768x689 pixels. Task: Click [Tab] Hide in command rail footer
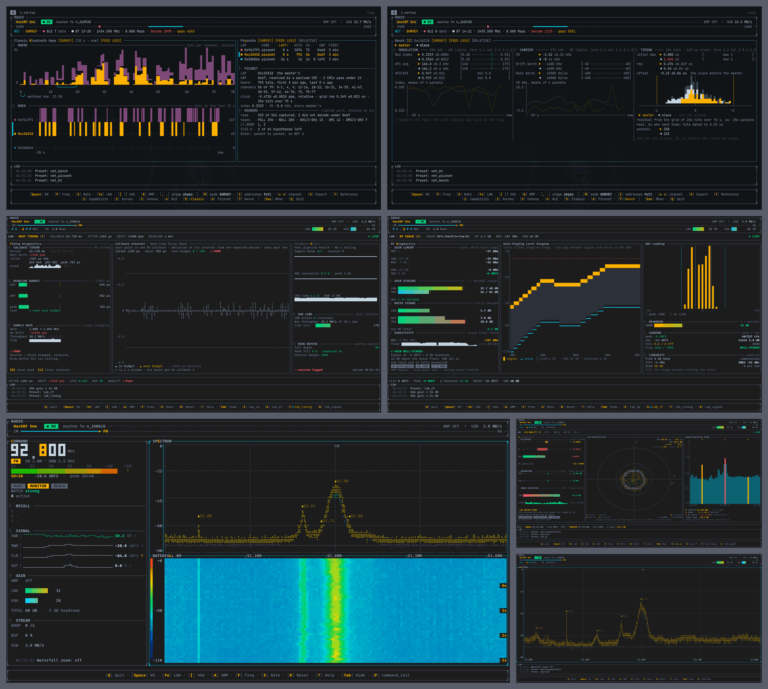tap(354, 675)
